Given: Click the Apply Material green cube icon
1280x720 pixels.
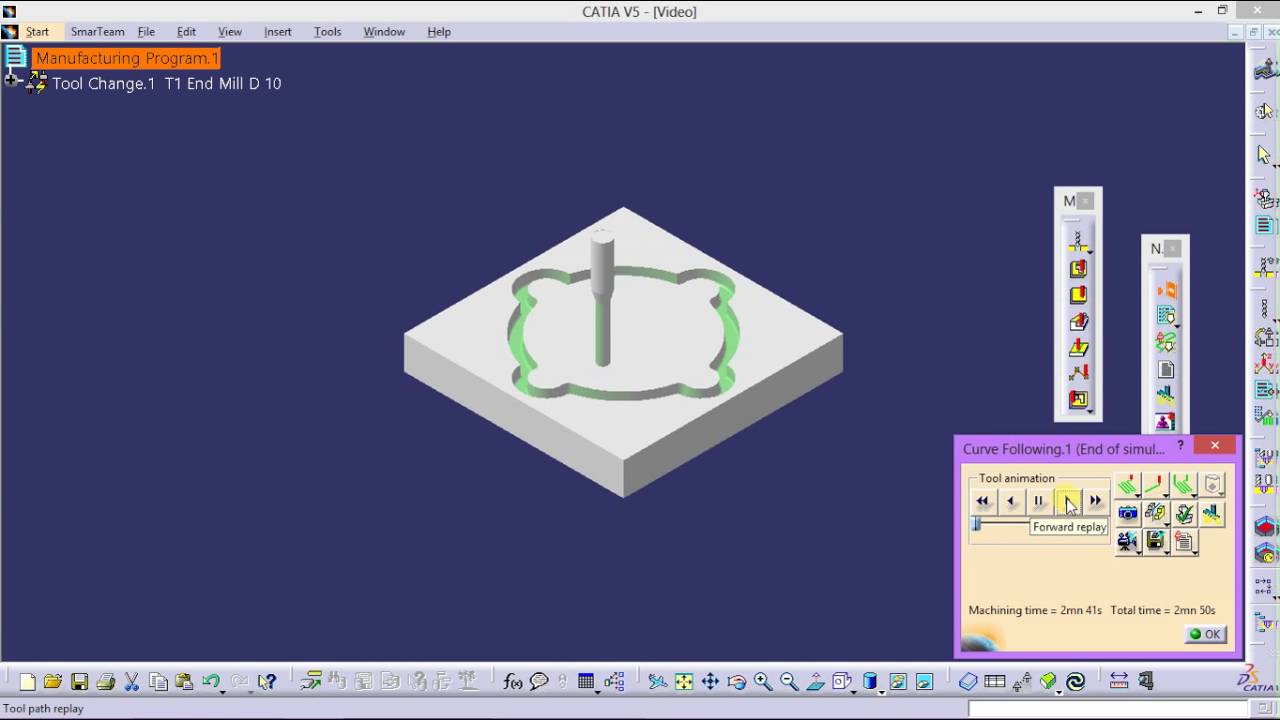Looking at the screenshot, I should point(1048,682).
